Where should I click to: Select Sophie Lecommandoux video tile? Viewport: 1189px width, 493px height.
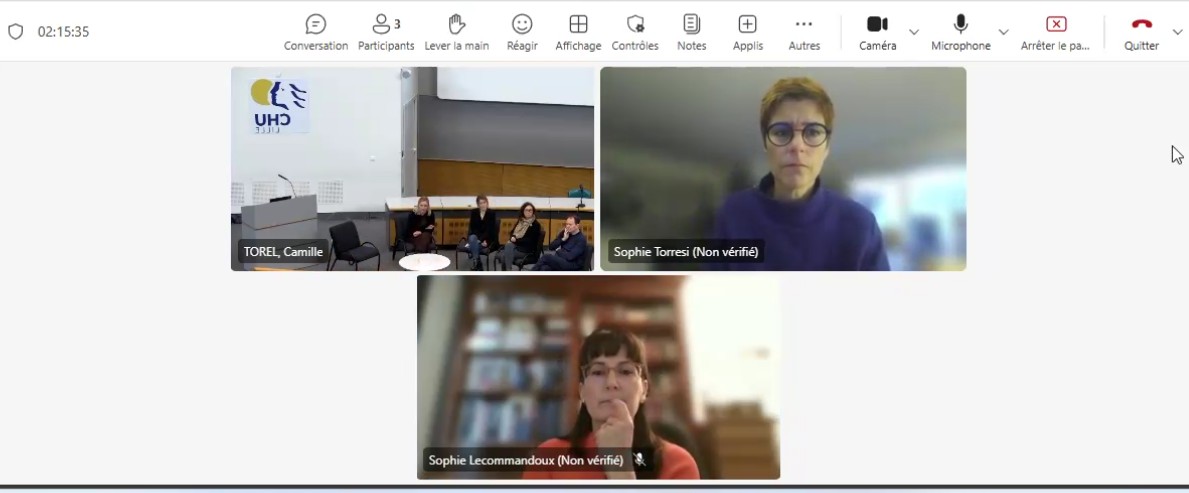tap(598, 377)
